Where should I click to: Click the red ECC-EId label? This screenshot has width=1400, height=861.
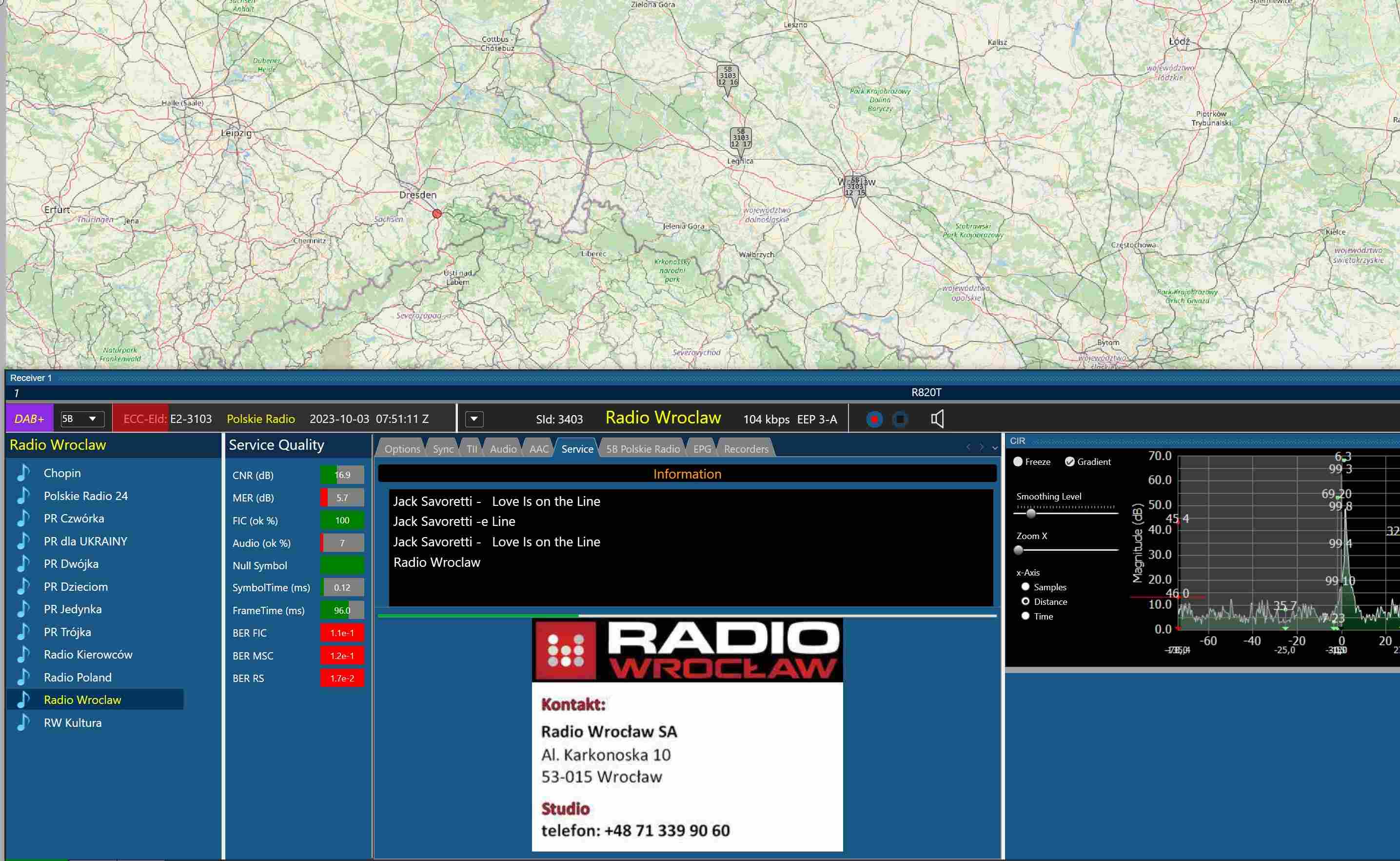[x=145, y=419]
